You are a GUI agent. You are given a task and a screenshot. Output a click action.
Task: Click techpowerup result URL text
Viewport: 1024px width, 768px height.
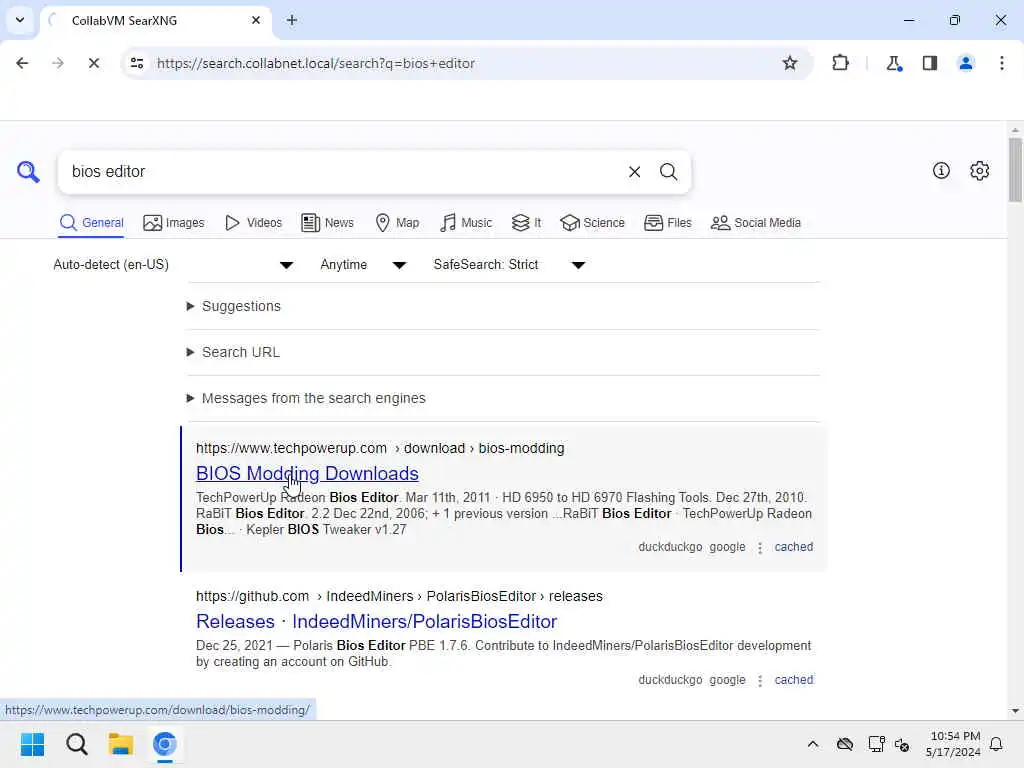pyautogui.click(x=380, y=448)
